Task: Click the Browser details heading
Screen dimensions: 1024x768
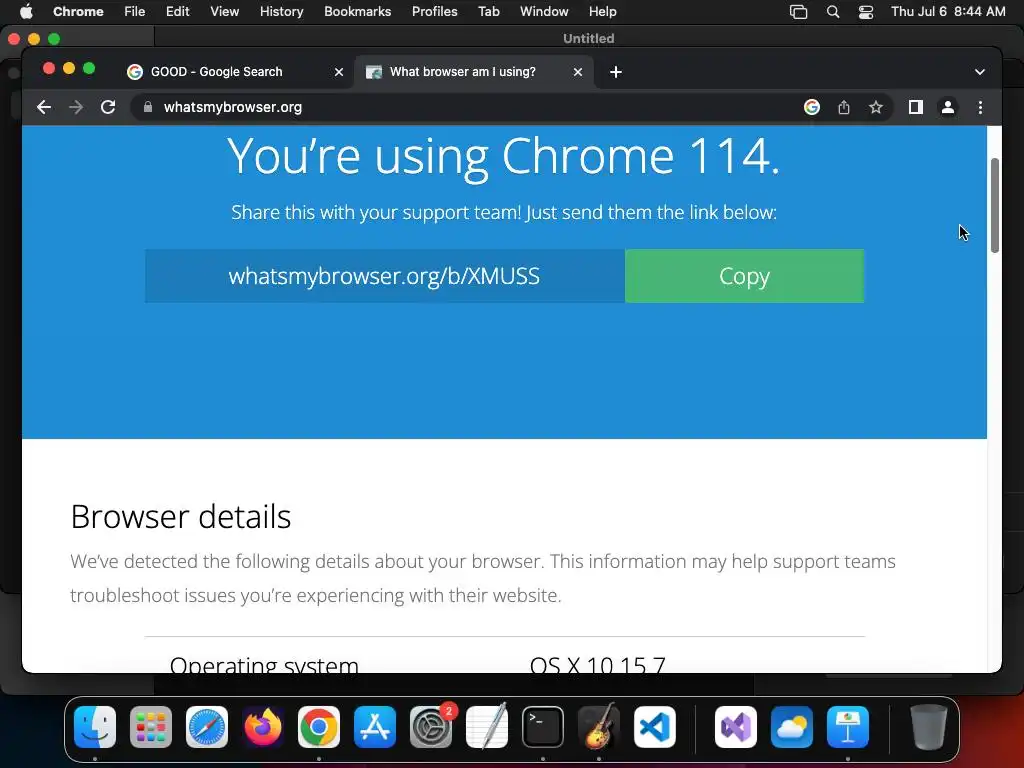Action: [181, 517]
